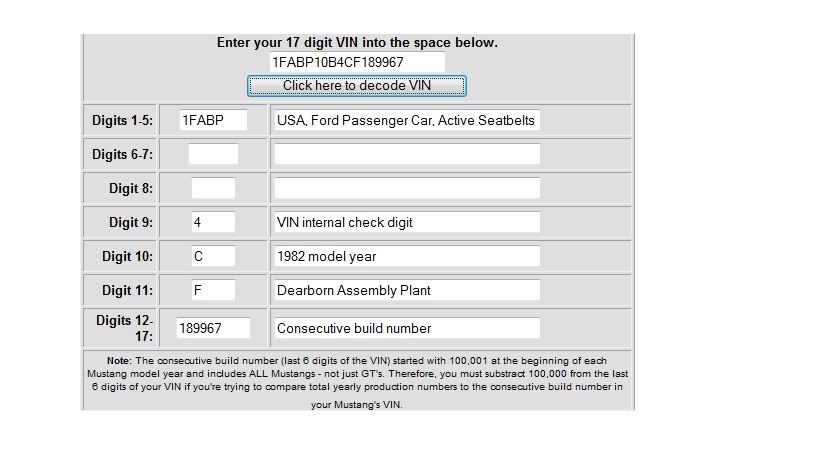This screenshot has height=460, width=819.
Task: Focus the empty Digits 6-7 code field
Action: [213, 154]
